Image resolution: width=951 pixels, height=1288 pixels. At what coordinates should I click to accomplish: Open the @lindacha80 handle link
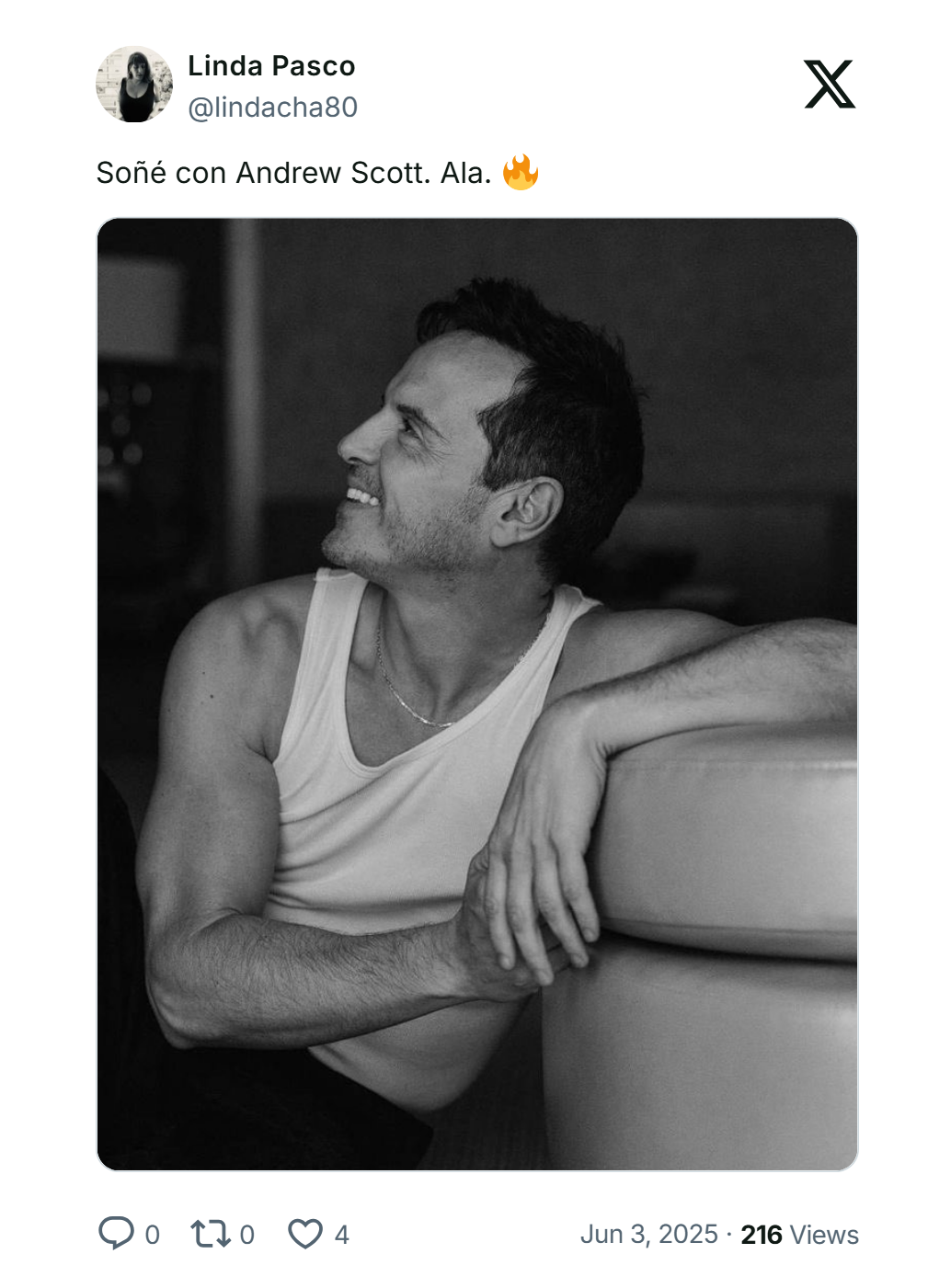272,108
